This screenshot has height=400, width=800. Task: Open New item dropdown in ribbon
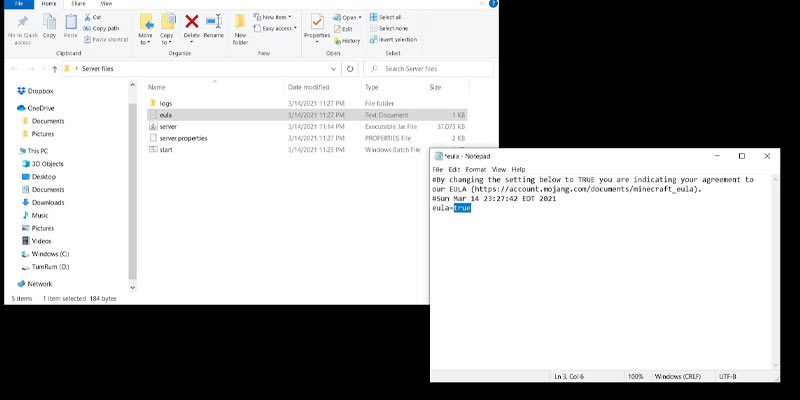272,17
